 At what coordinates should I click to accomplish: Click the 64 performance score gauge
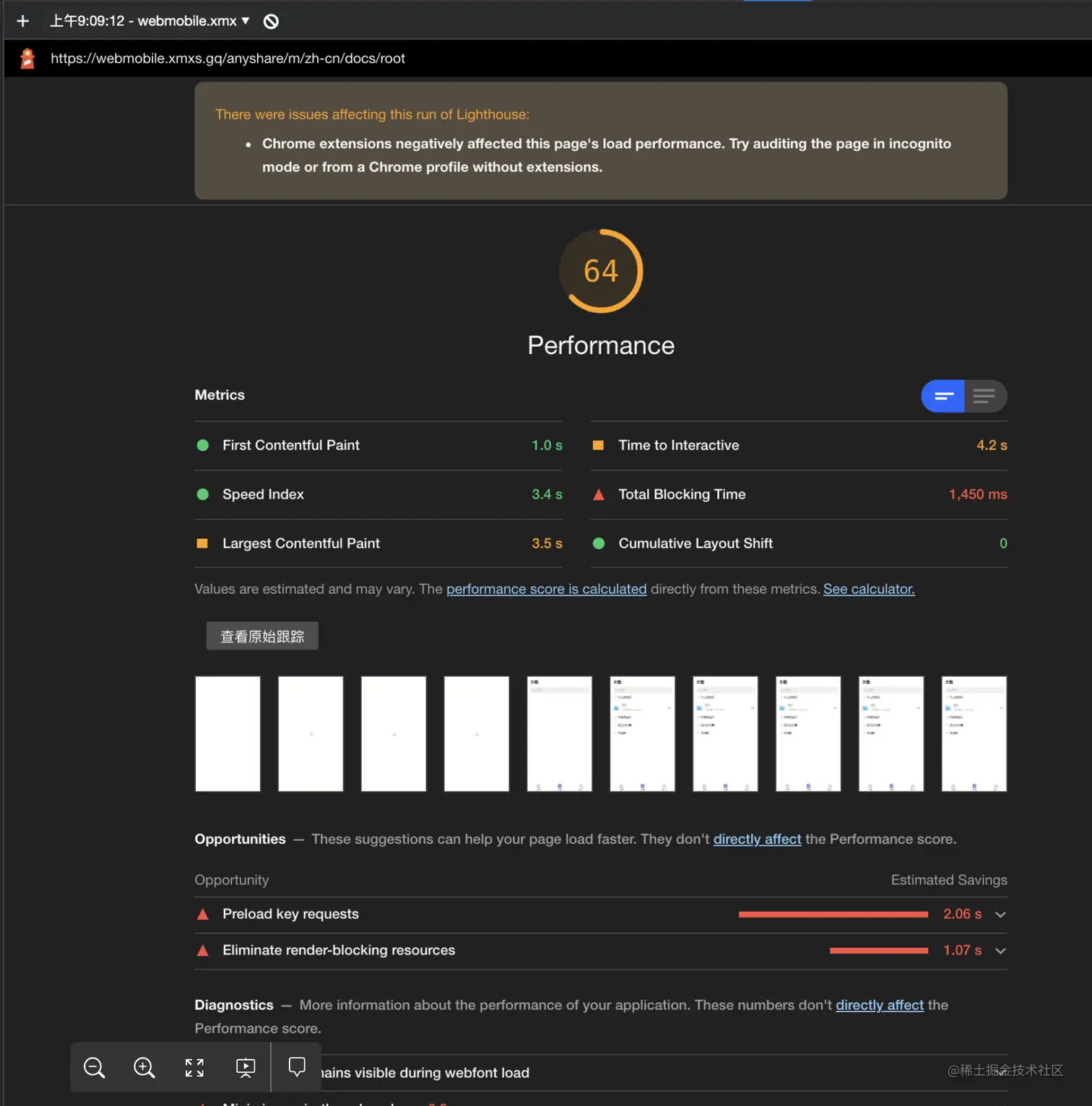click(601, 271)
